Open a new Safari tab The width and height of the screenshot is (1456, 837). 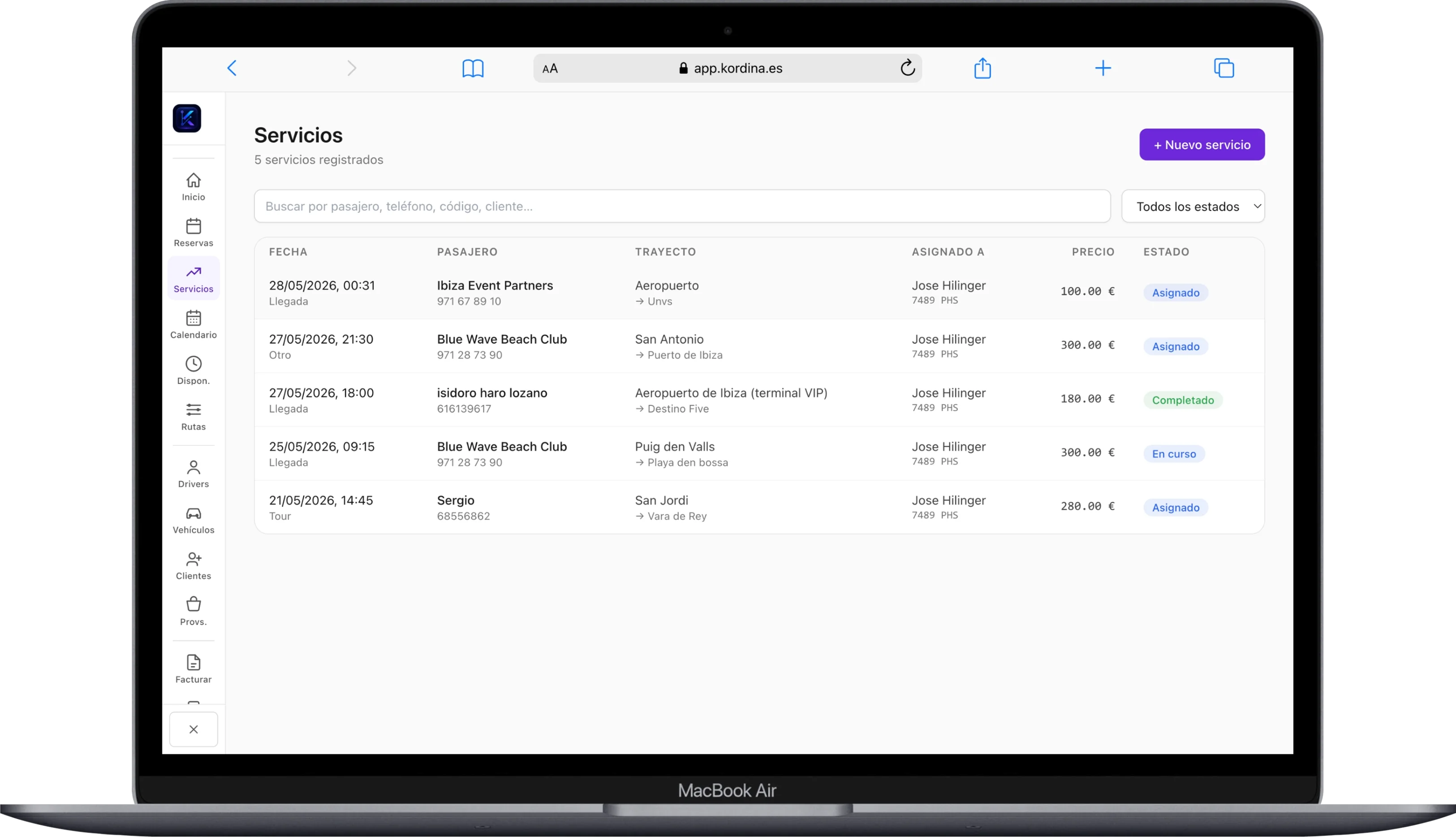[1103, 69]
